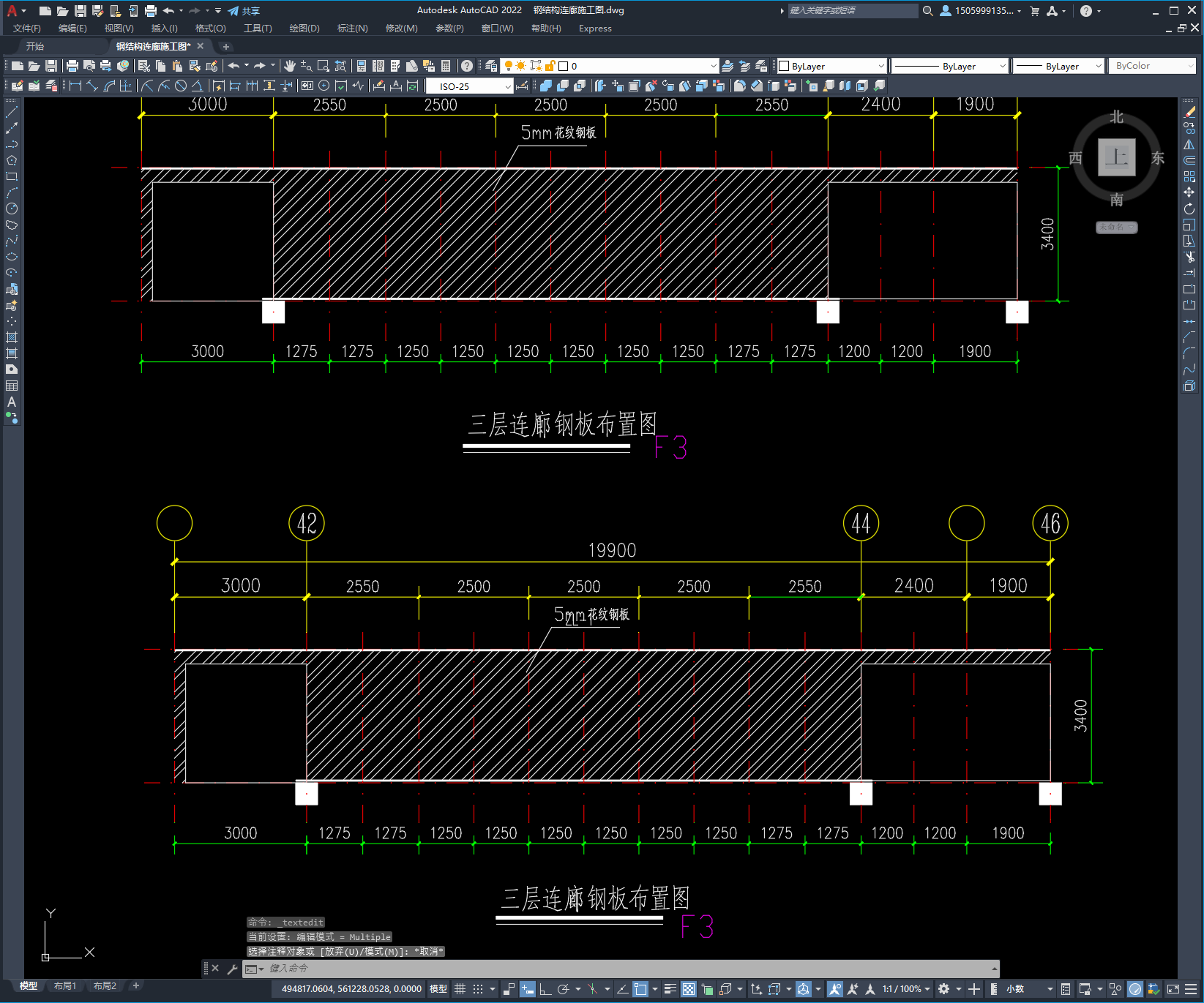Click the 上 face of the ViewCube
Image resolution: width=1204 pixels, height=1003 pixels.
1116,157
